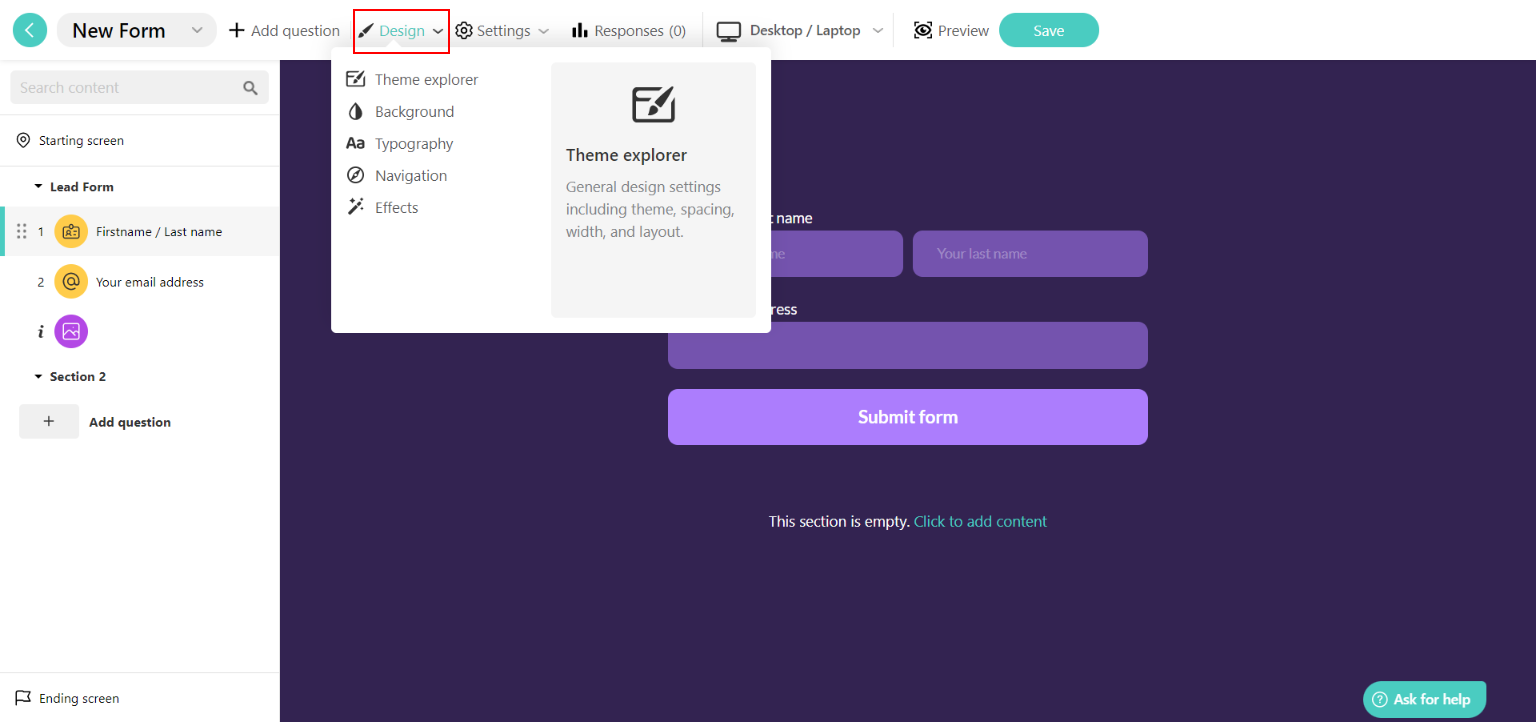Click the search magnifier icon
1536x722 pixels.
coord(250,87)
